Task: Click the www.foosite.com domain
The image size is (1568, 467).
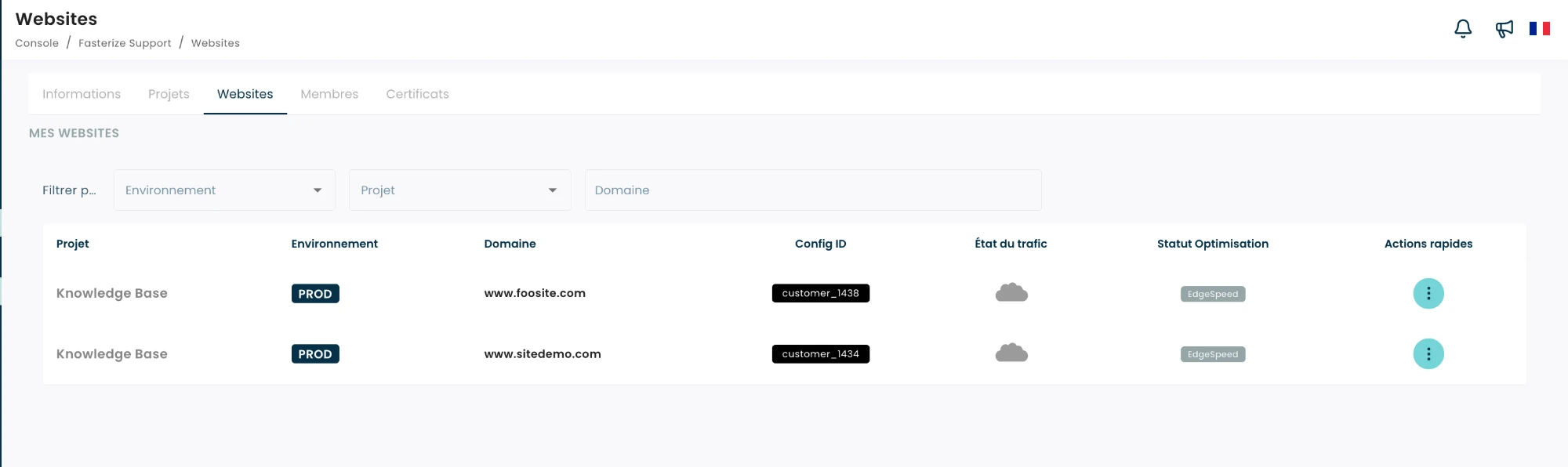Action: pos(535,293)
